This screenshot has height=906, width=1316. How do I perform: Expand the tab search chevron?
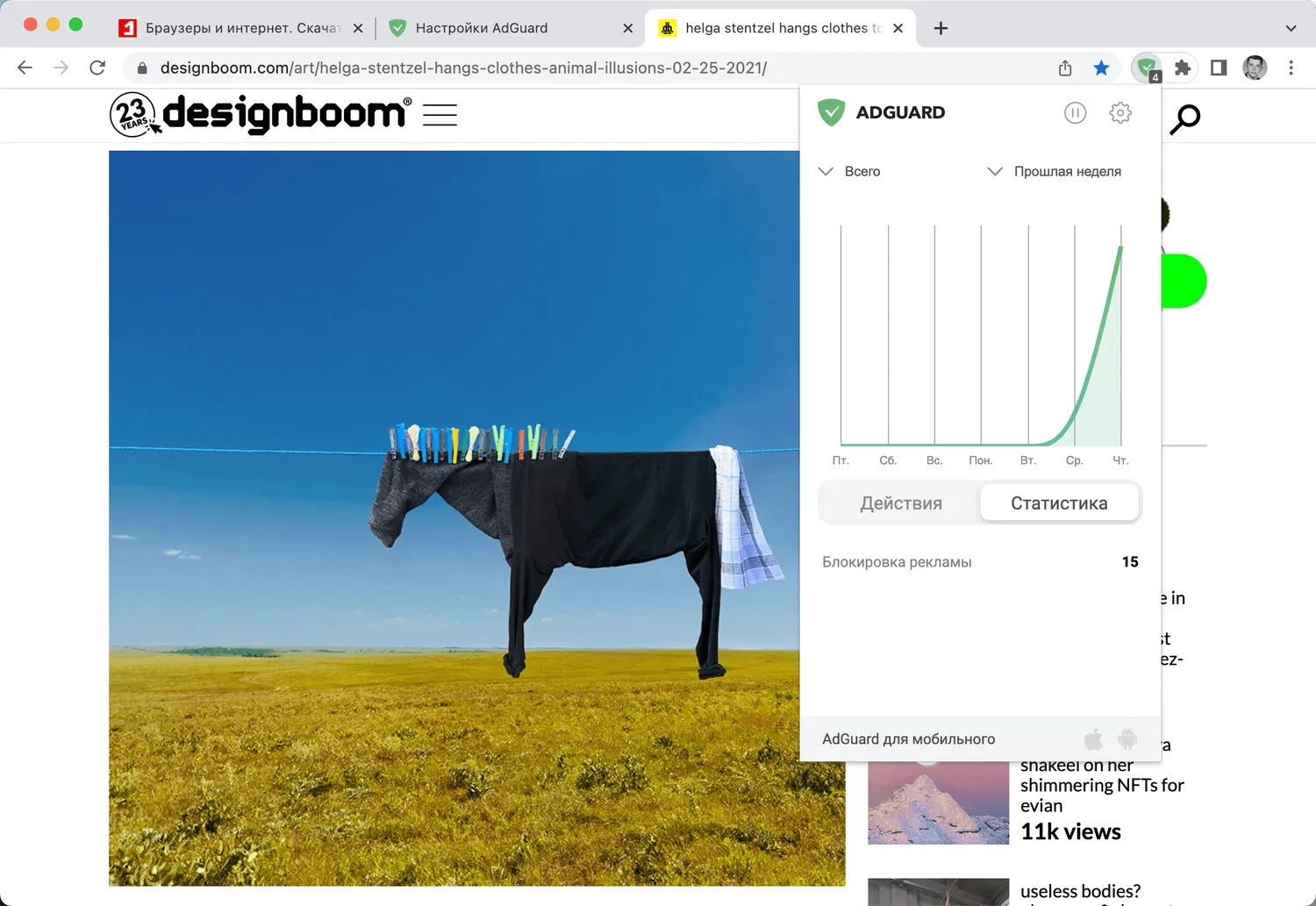tap(1291, 28)
